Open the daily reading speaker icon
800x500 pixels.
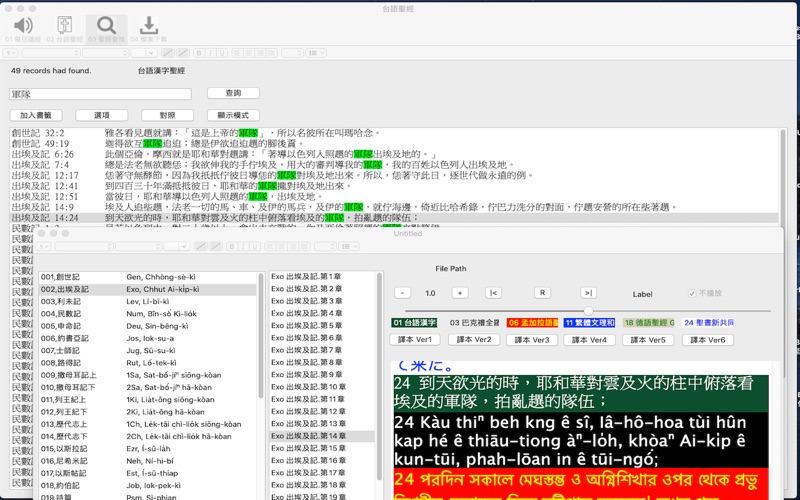(x=22, y=26)
